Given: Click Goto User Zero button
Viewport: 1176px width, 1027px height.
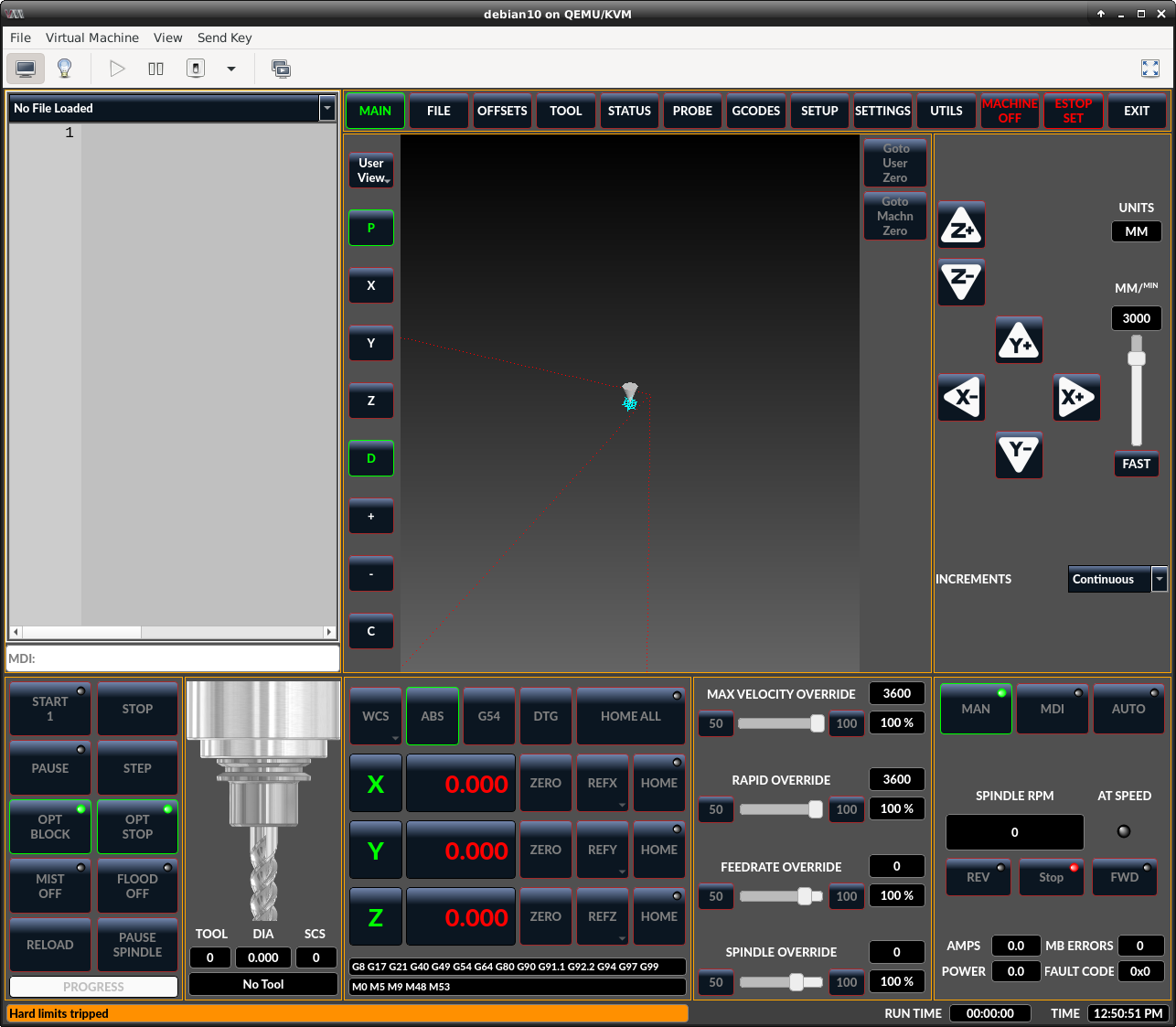Looking at the screenshot, I should pyautogui.click(x=895, y=163).
